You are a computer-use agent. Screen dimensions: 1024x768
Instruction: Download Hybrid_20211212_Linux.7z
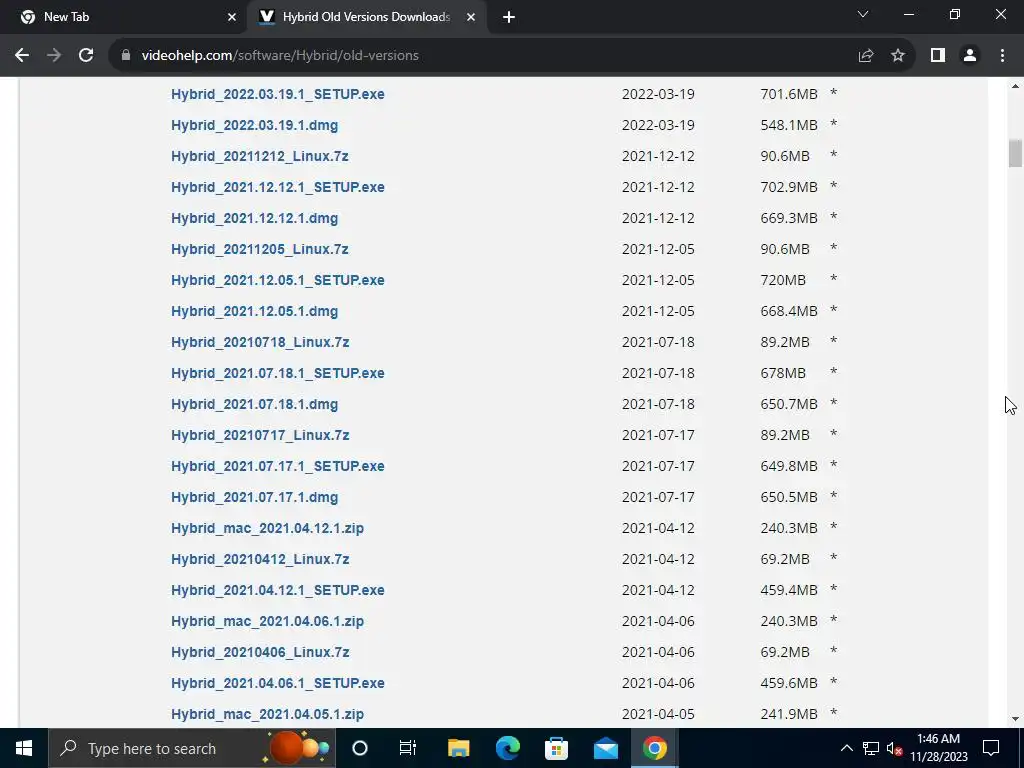point(259,156)
